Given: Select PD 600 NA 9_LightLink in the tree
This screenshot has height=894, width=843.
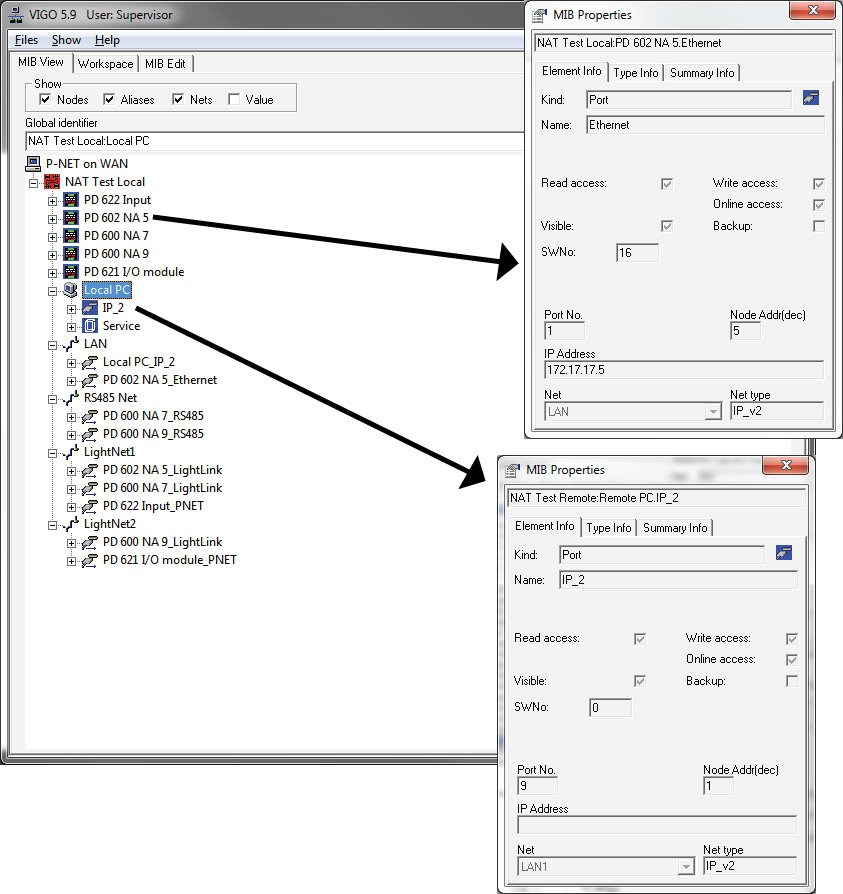Looking at the screenshot, I should pos(162,542).
